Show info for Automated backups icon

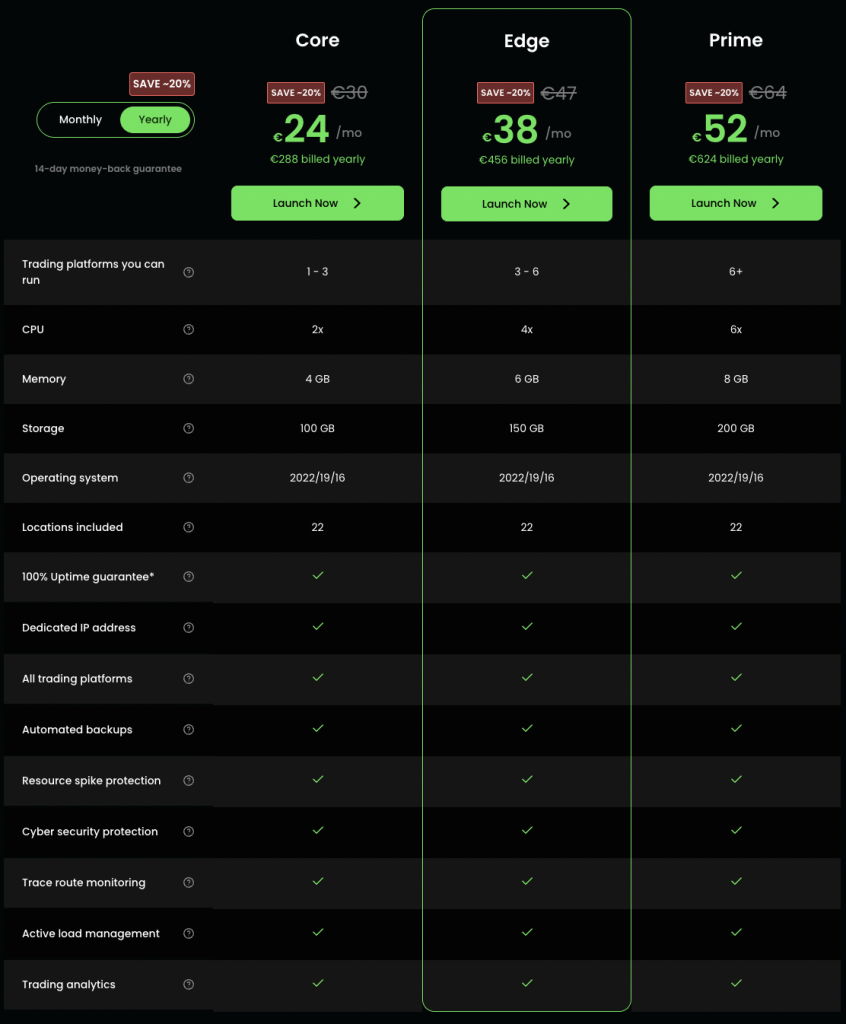coord(189,730)
